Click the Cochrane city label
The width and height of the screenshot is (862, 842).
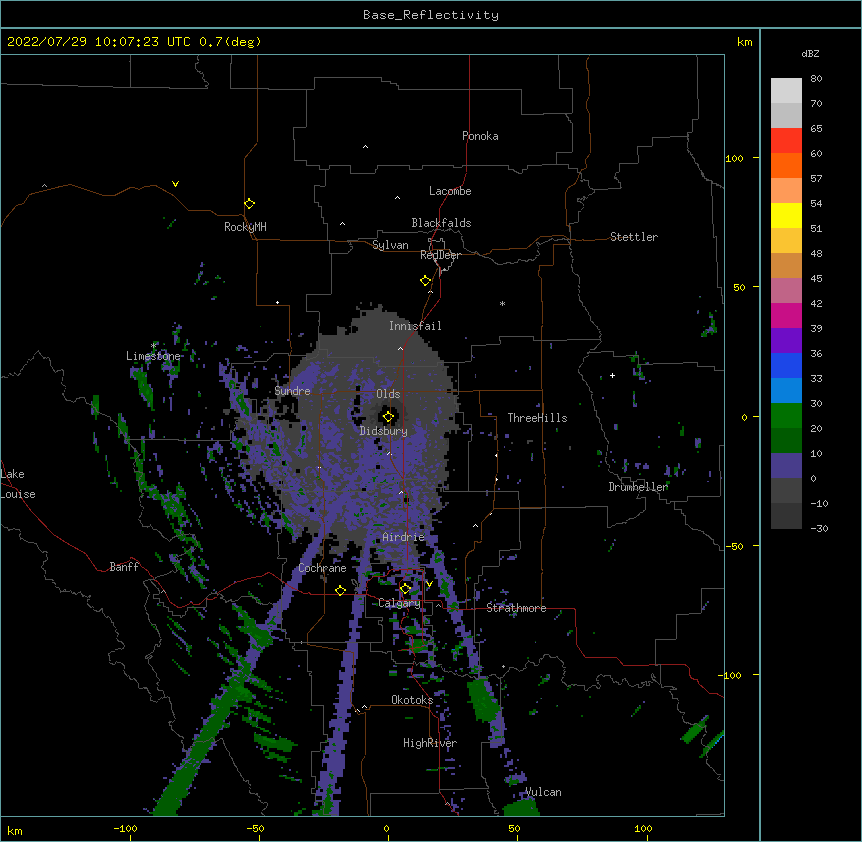tap(322, 568)
